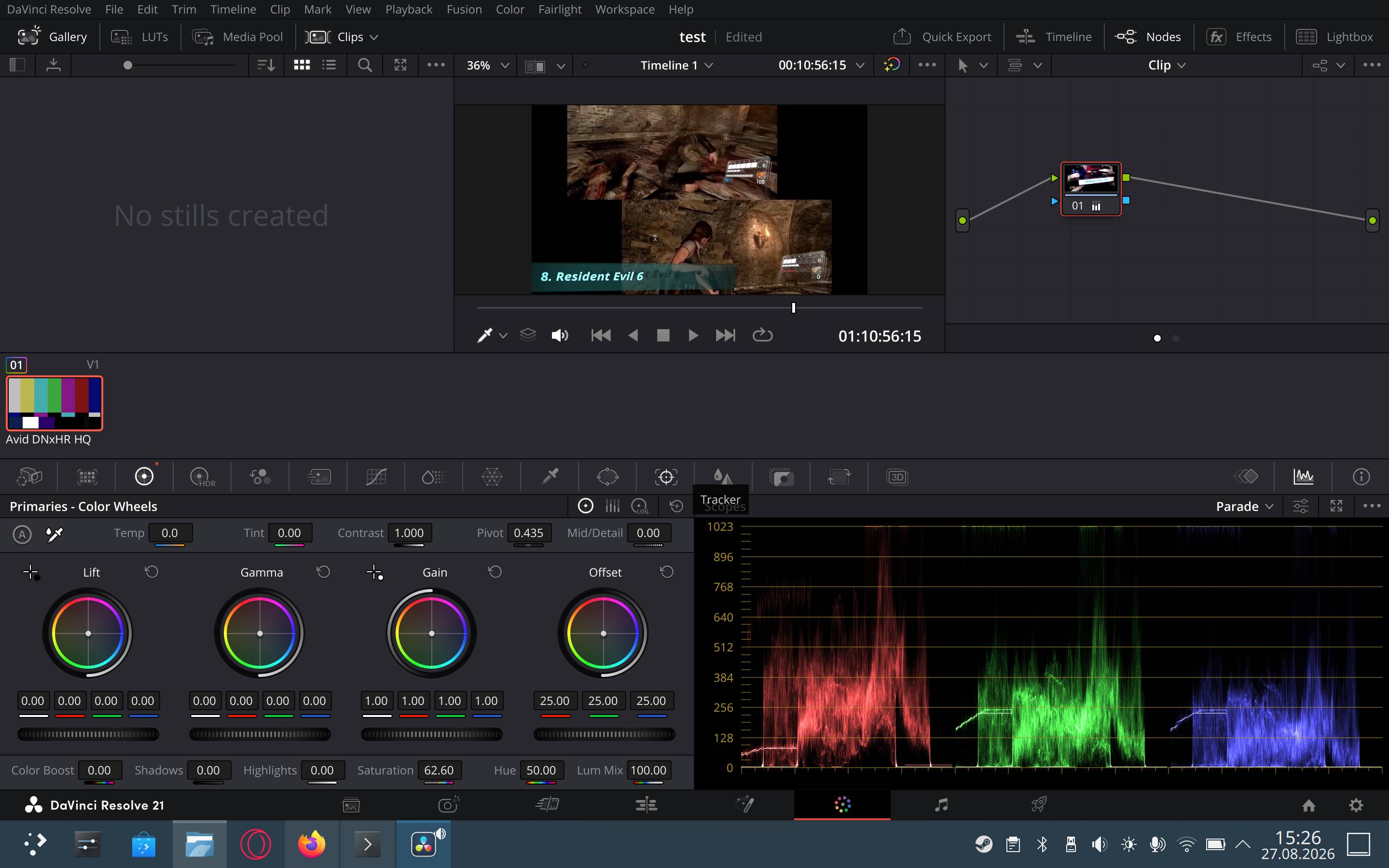Open the Fairlight menu

560,9
